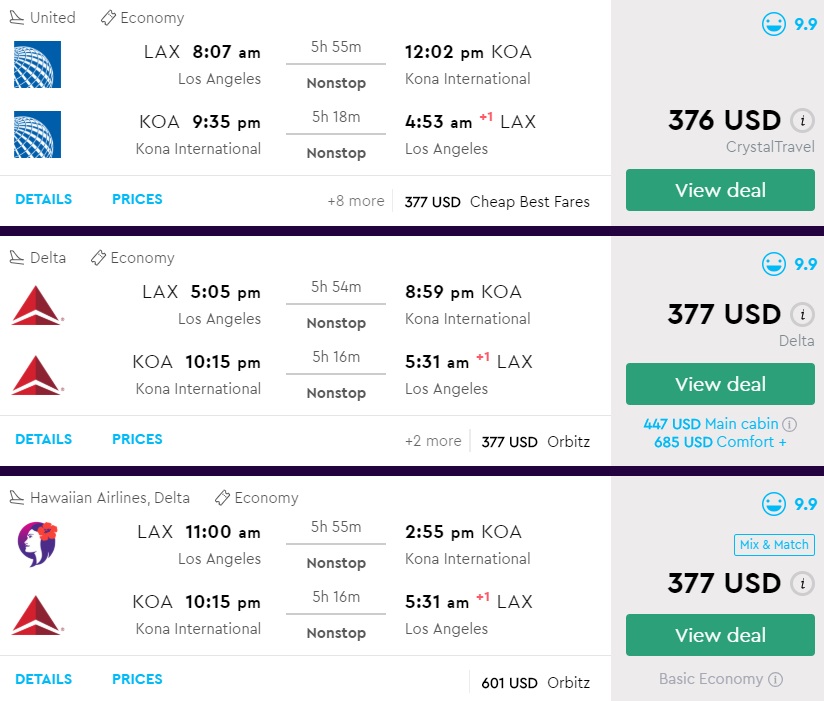Click the Hawaiian Airlines logo
Screen dimensions: 824x701
[x=38, y=545]
